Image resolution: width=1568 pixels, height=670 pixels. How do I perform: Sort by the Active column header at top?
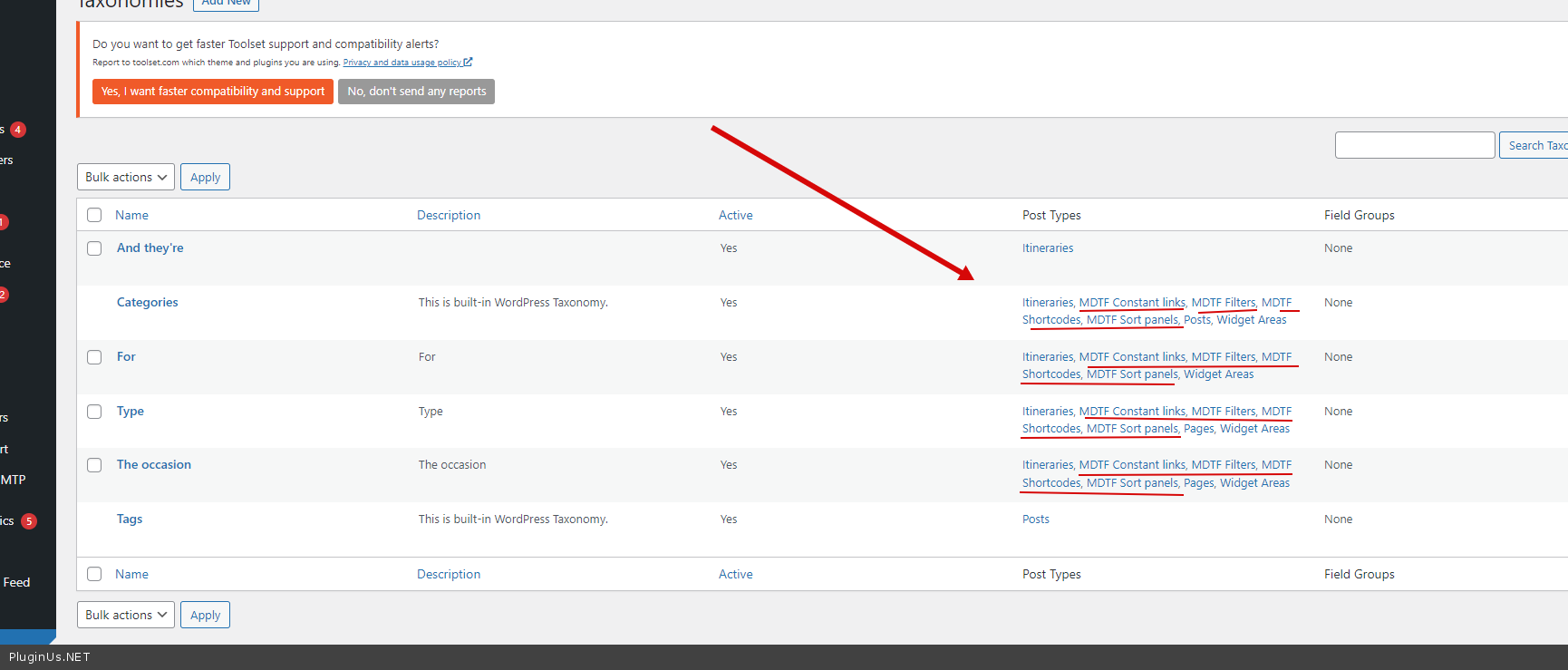tap(735, 215)
